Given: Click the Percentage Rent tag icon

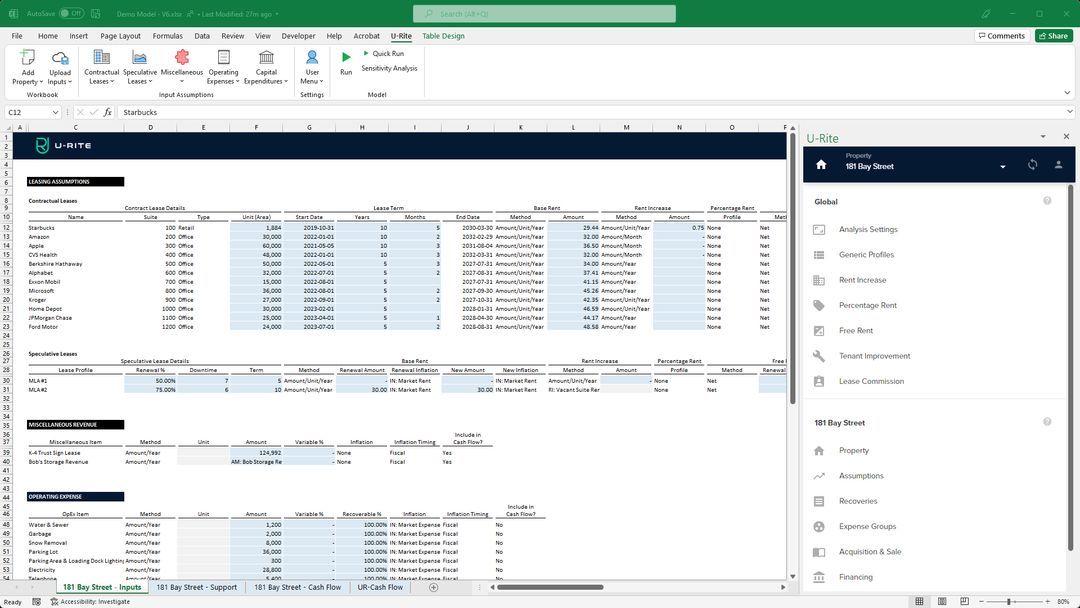Looking at the screenshot, I should [x=820, y=304].
